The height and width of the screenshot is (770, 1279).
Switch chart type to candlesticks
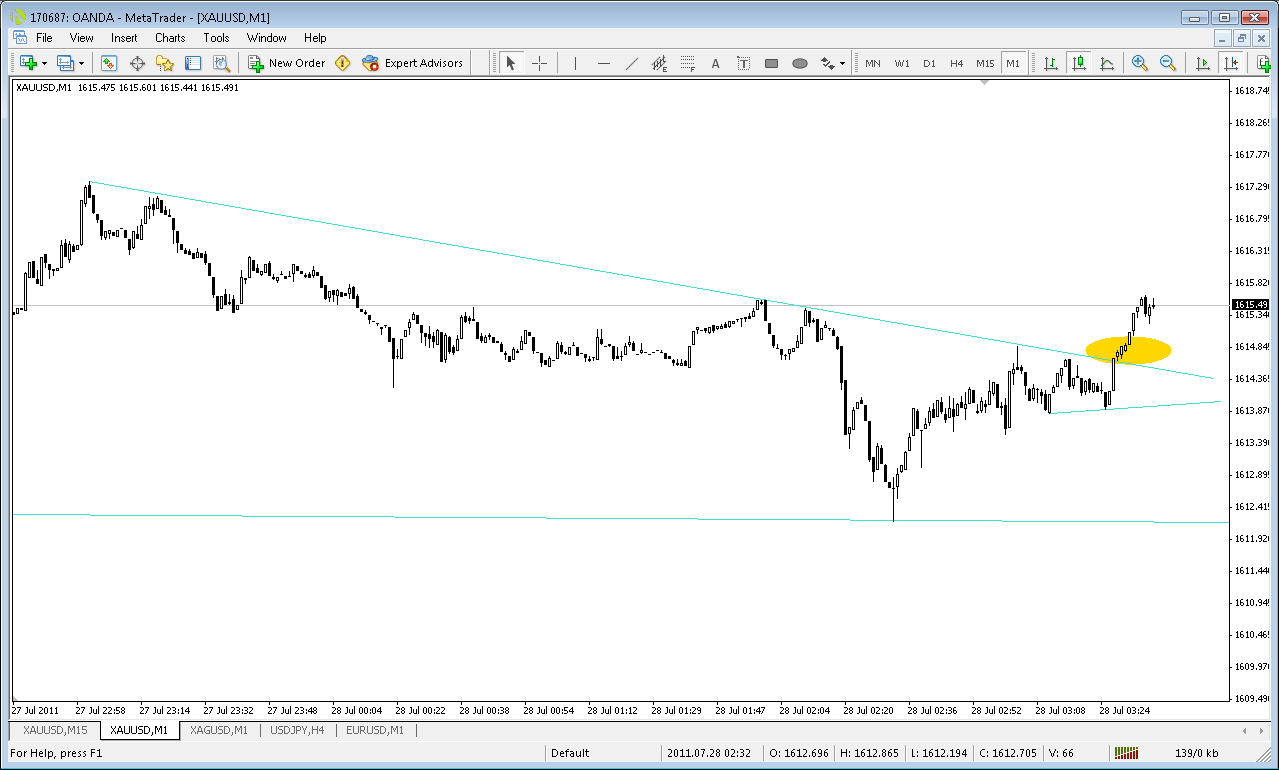1079,63
